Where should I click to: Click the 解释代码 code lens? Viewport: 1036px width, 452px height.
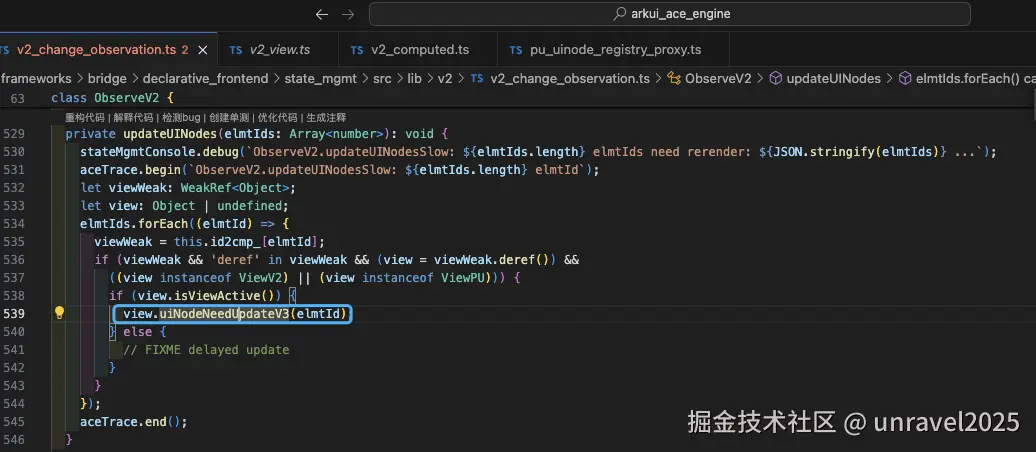pyautogui.click(x=133, y=118)
